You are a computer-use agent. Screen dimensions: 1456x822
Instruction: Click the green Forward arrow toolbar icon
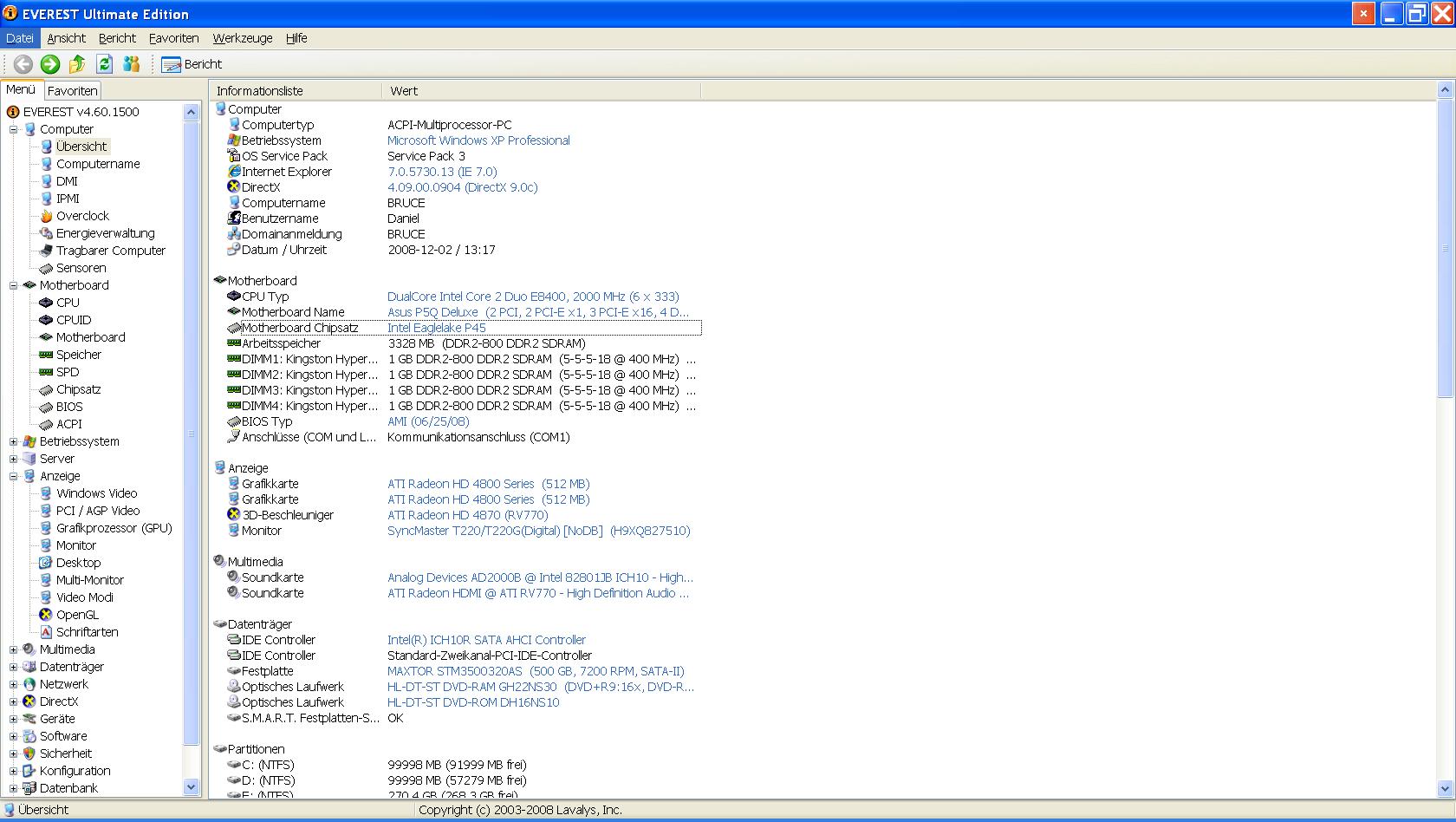50,64
